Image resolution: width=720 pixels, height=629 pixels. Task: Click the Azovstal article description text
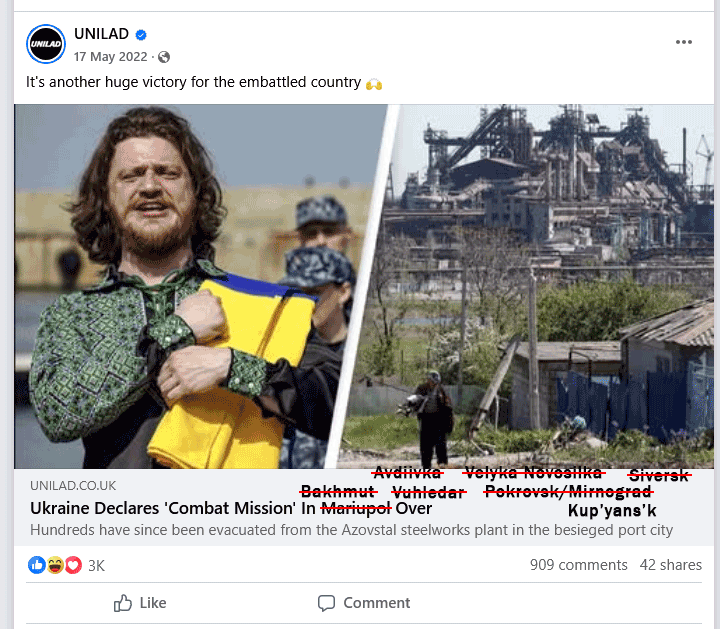click(x=351, y=530)
